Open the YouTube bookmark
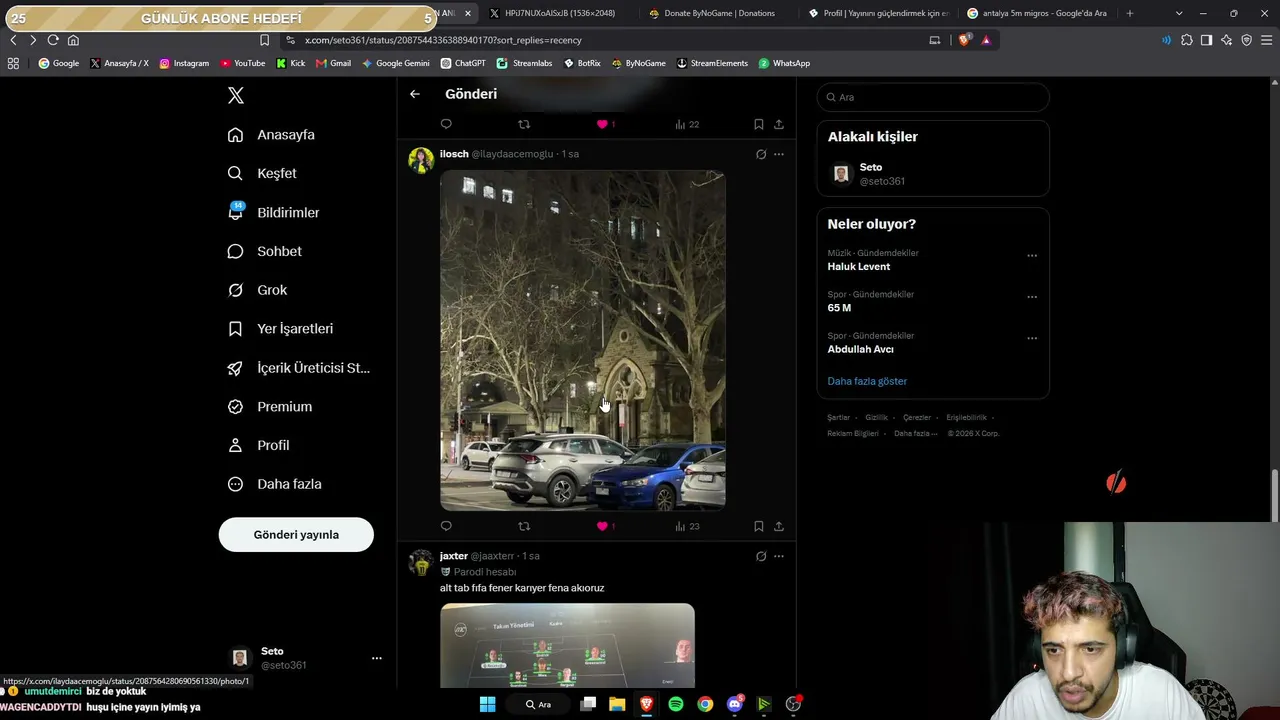Screen dimensions: 1280x720 coord(243,63)
